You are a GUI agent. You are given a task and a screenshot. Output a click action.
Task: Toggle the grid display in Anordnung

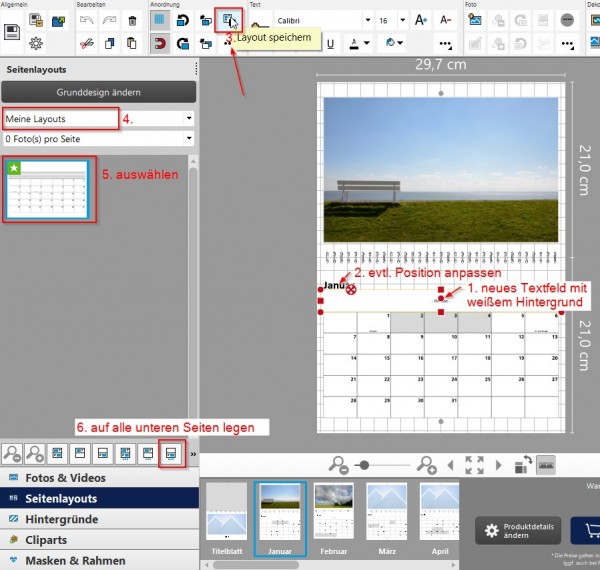click(x=160, y=20)
